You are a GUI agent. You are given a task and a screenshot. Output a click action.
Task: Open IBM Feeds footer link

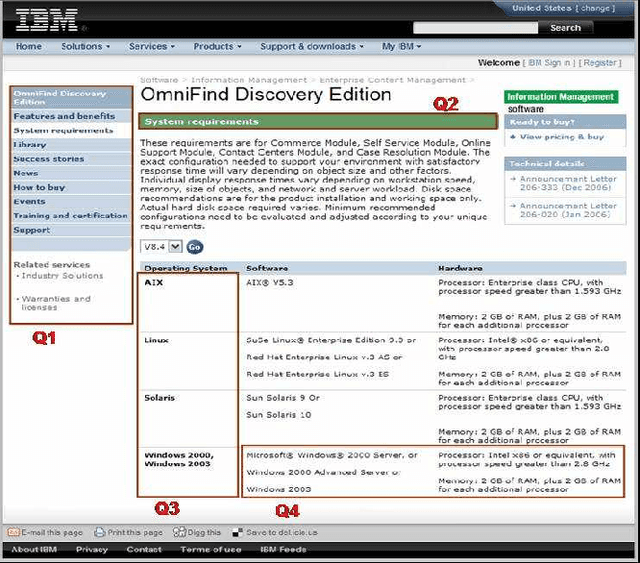click(x=283, y=550)
